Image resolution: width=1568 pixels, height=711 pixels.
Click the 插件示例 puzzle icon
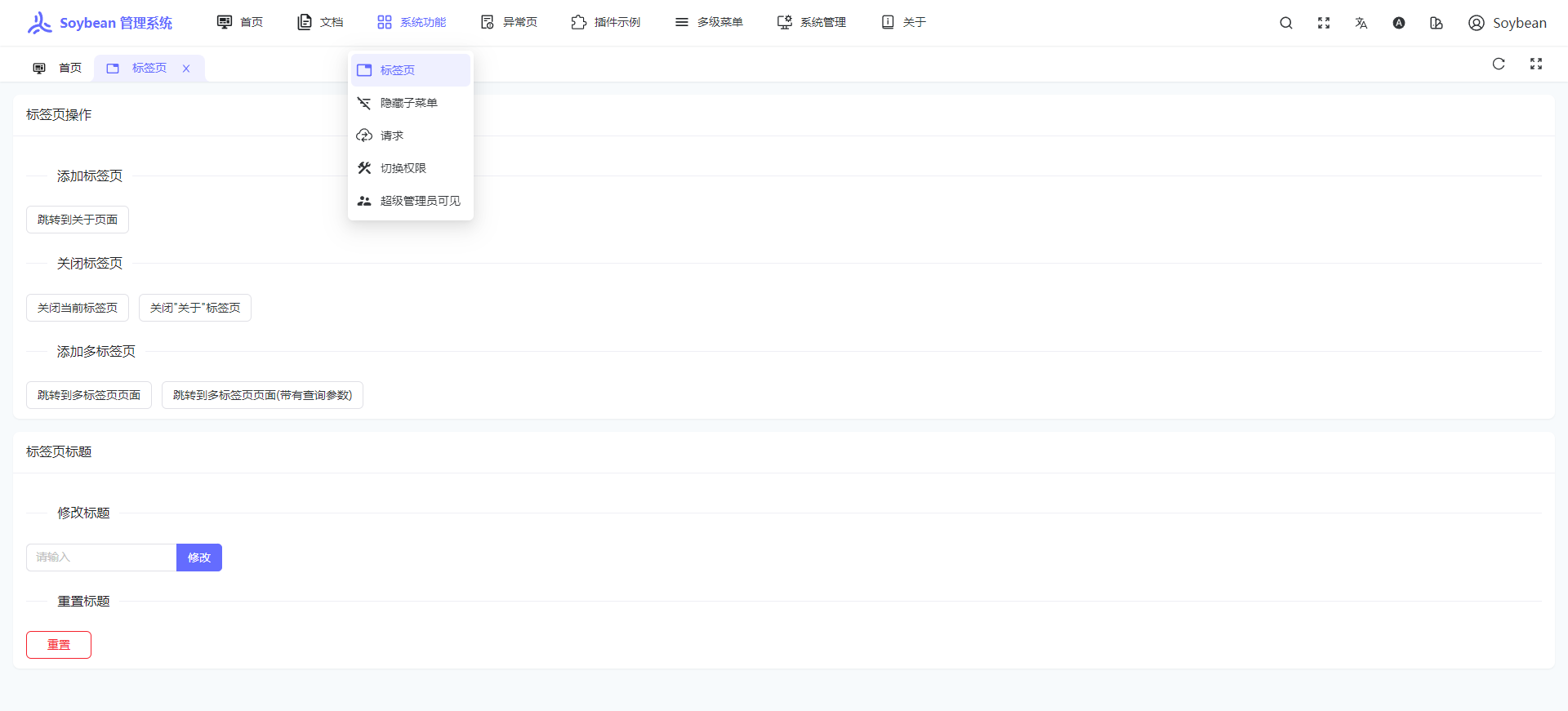pyautogui.click(x=579, y=22)
